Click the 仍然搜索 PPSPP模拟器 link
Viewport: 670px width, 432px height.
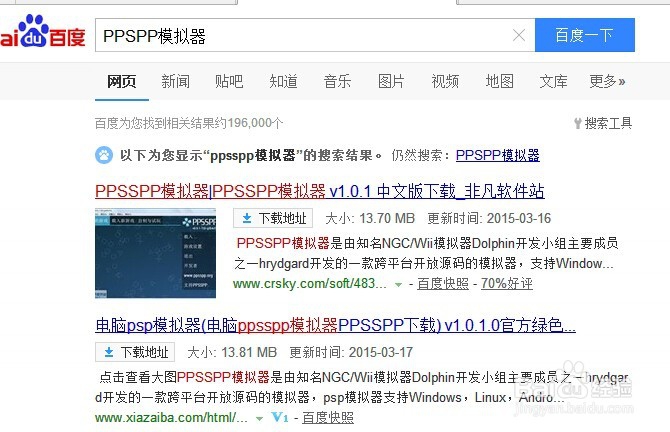click(498, 155)
